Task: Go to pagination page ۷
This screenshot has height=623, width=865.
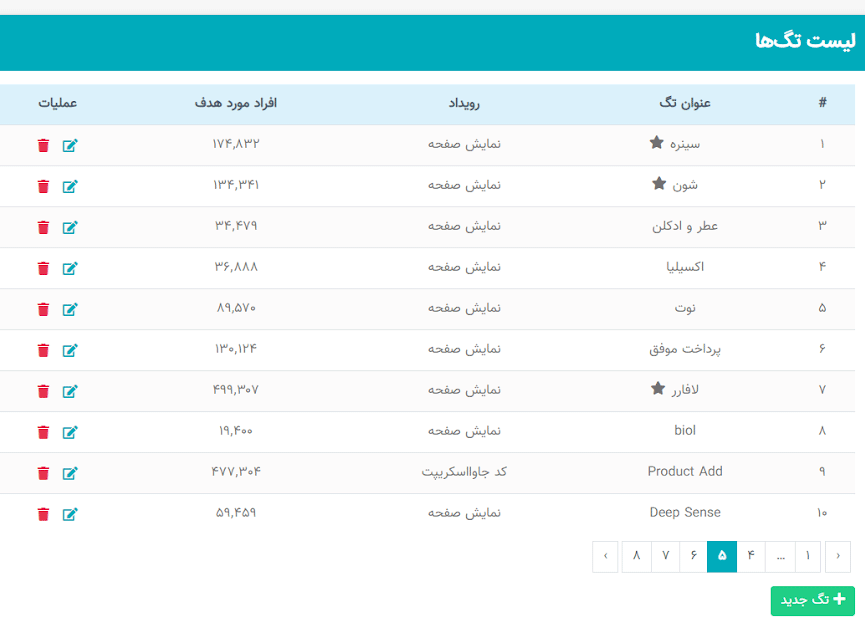Action: tap(665, 556)
